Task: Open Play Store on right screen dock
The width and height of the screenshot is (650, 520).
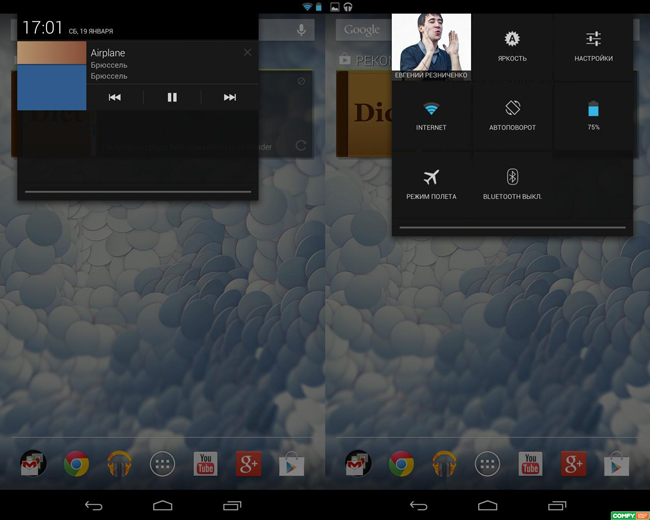Action: [617, 464]
